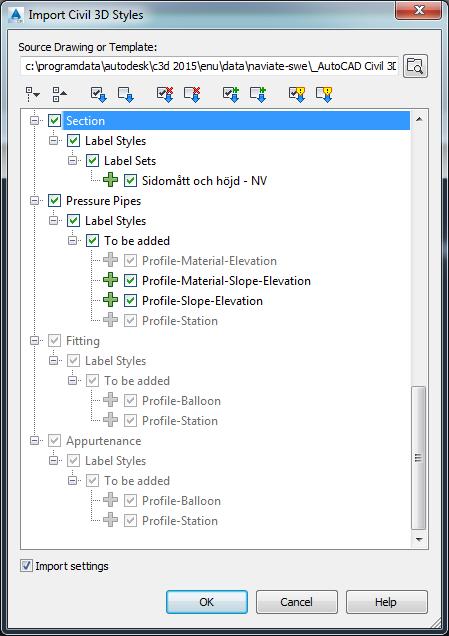This screenshot has width=449, height=636.
Task: Uncheck Profile-Slope-Elevation label style
Action: [130, 301]
